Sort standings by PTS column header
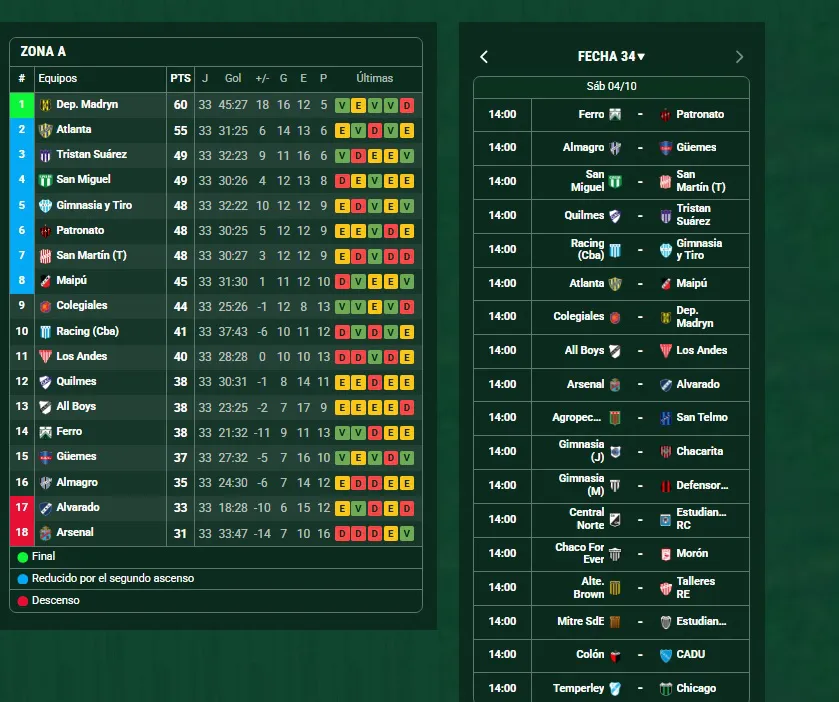 pyautogui.click(x=180, y=78)
